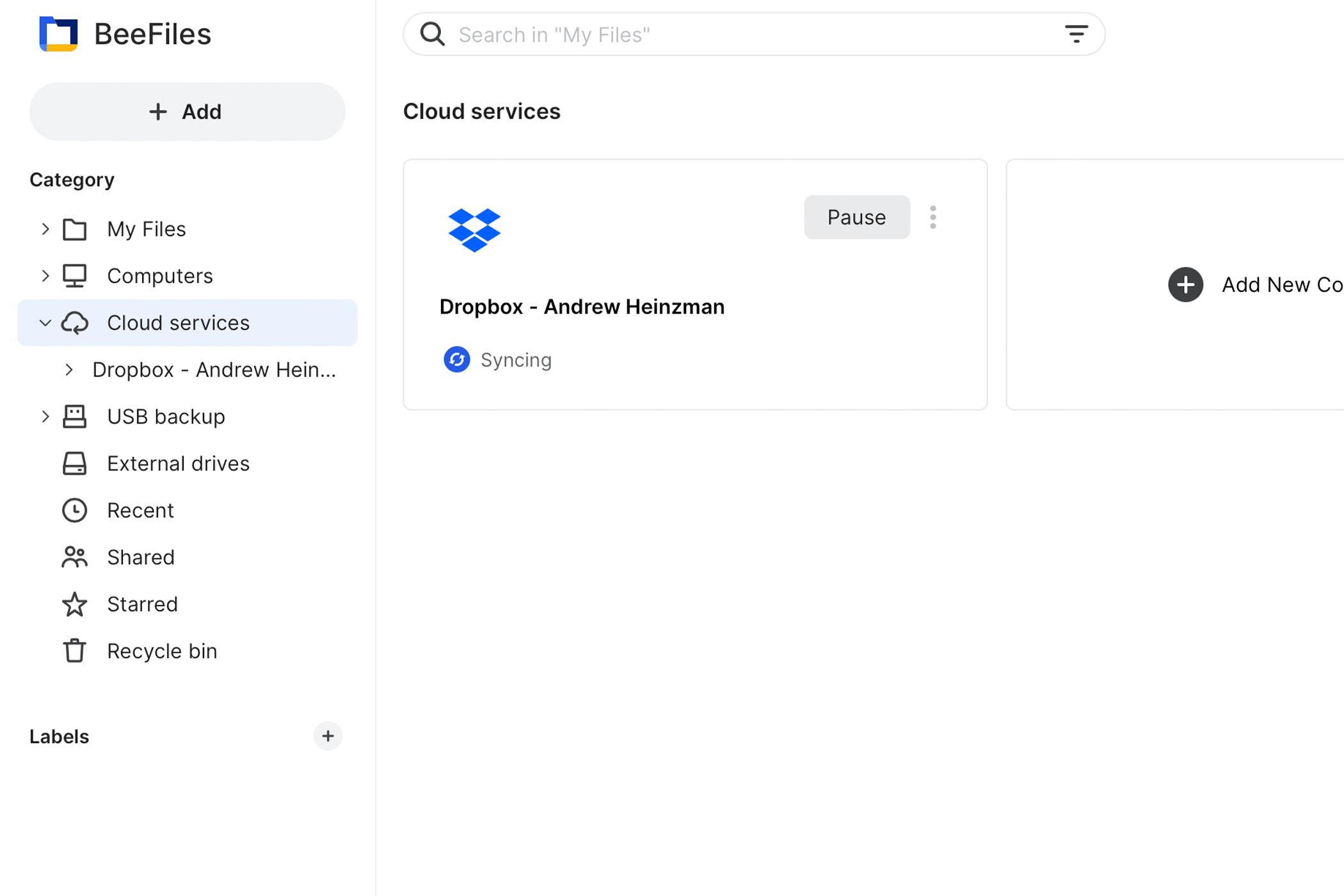Image resolution: width=1344 pixels, height=896 pixels.
Task: Click the My Files folder icon
Action: click(74, 229)
